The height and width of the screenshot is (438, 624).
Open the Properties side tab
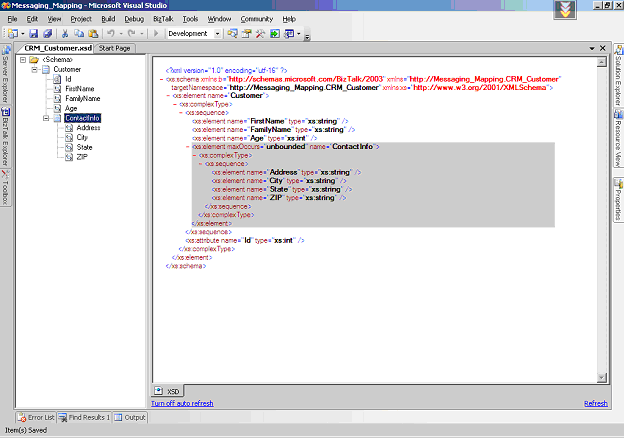(618, 200)
